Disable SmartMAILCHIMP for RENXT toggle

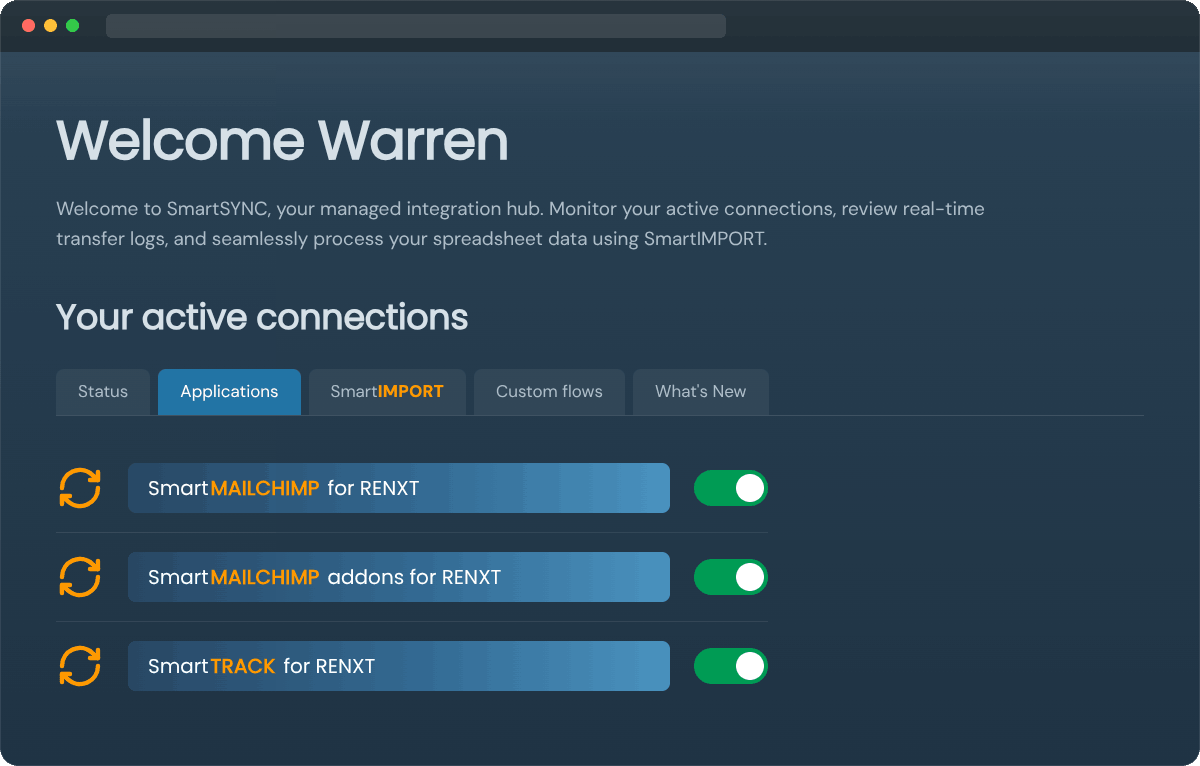(x=731, y=488)
